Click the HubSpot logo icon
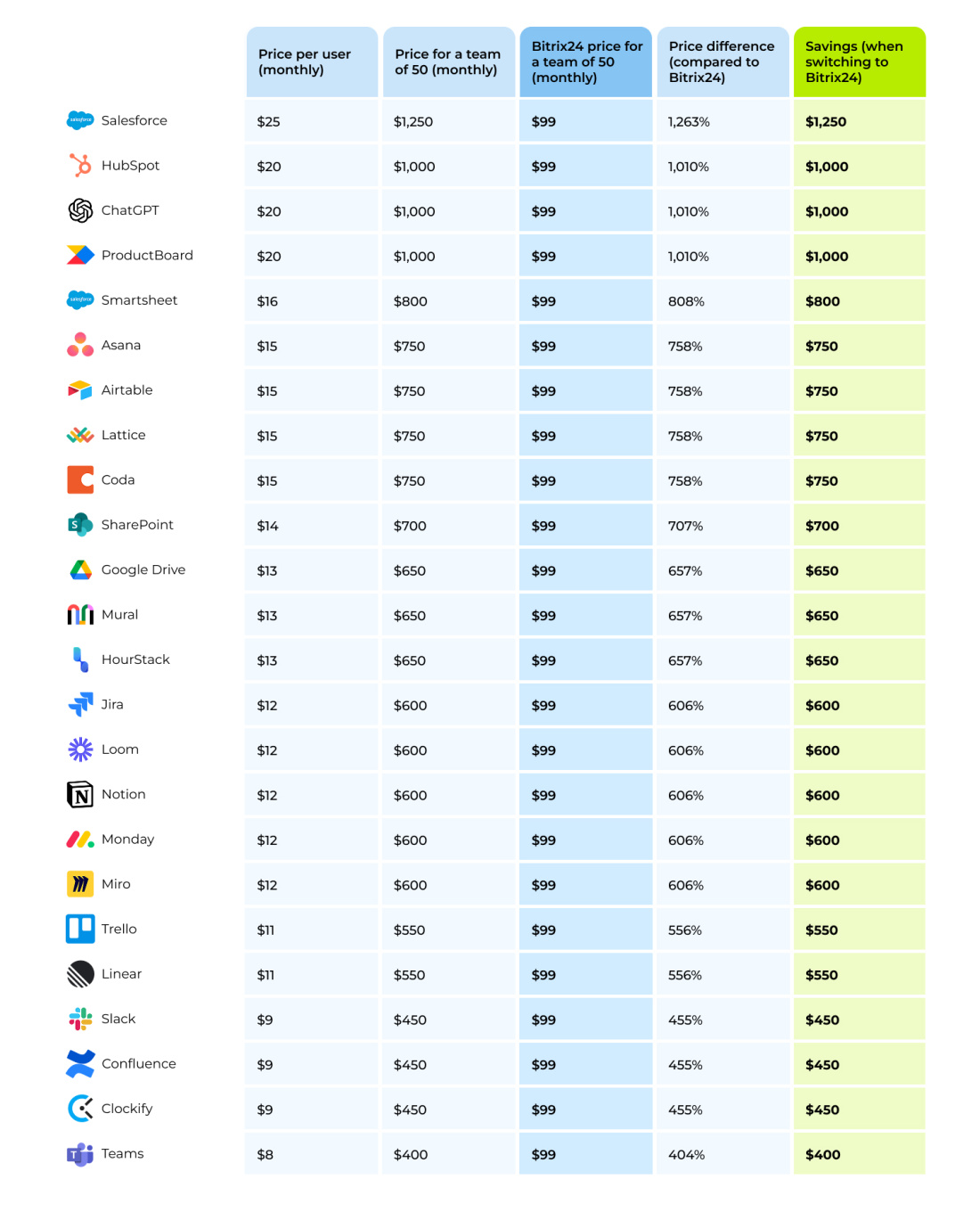Image resolution: width=980 pixels, height=1212 pixels. tap(80, 165)
